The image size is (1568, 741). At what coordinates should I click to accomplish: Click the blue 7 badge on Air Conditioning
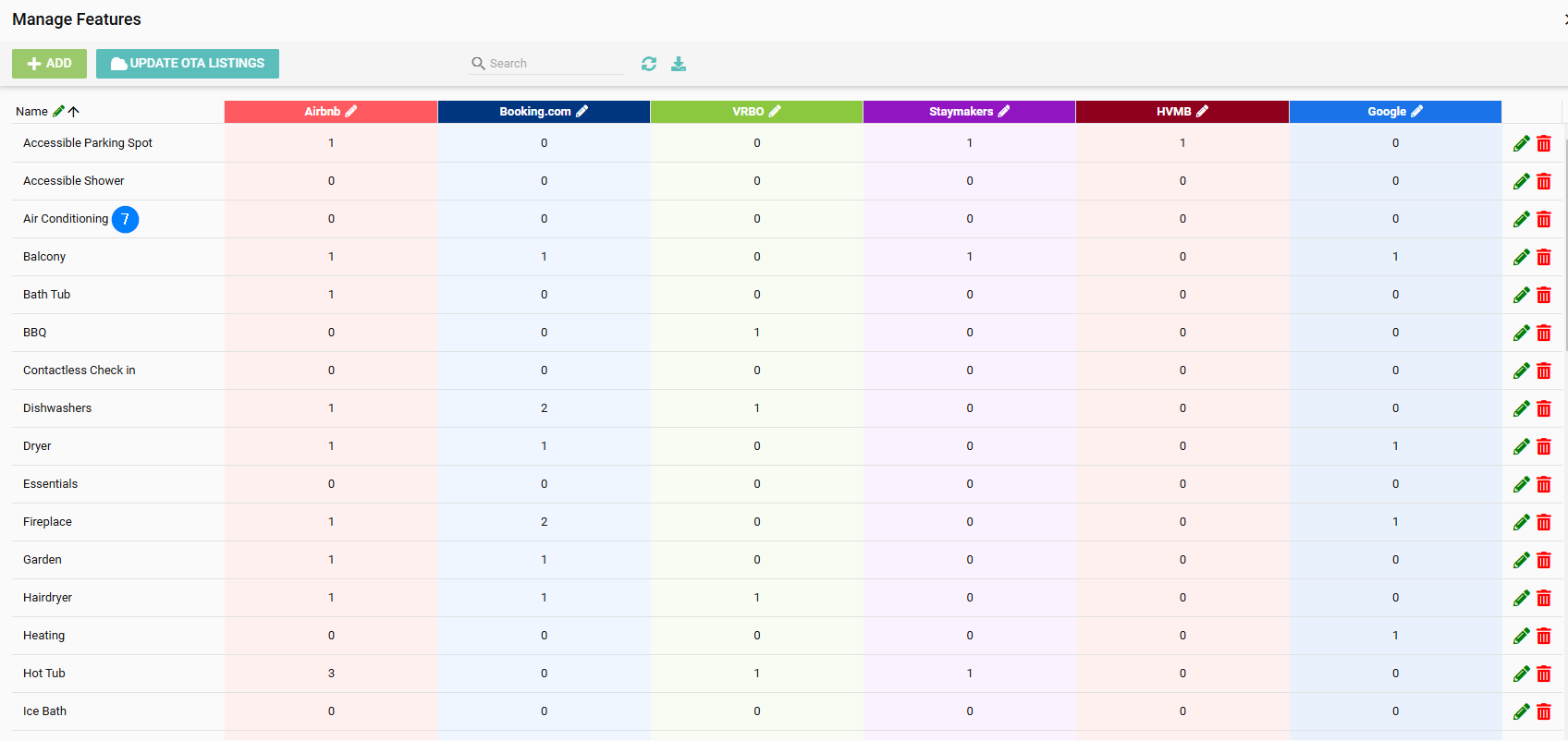point(126,219)
